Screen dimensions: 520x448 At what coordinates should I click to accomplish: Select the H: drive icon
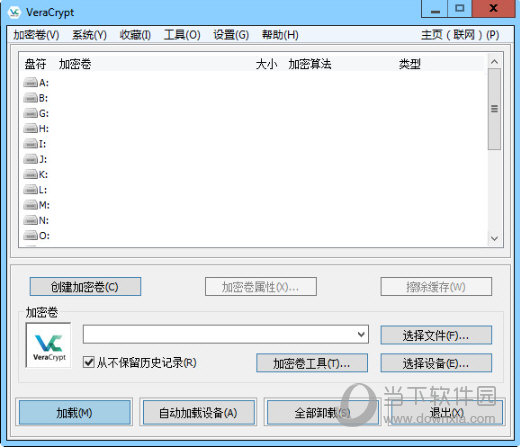[30, 128]
